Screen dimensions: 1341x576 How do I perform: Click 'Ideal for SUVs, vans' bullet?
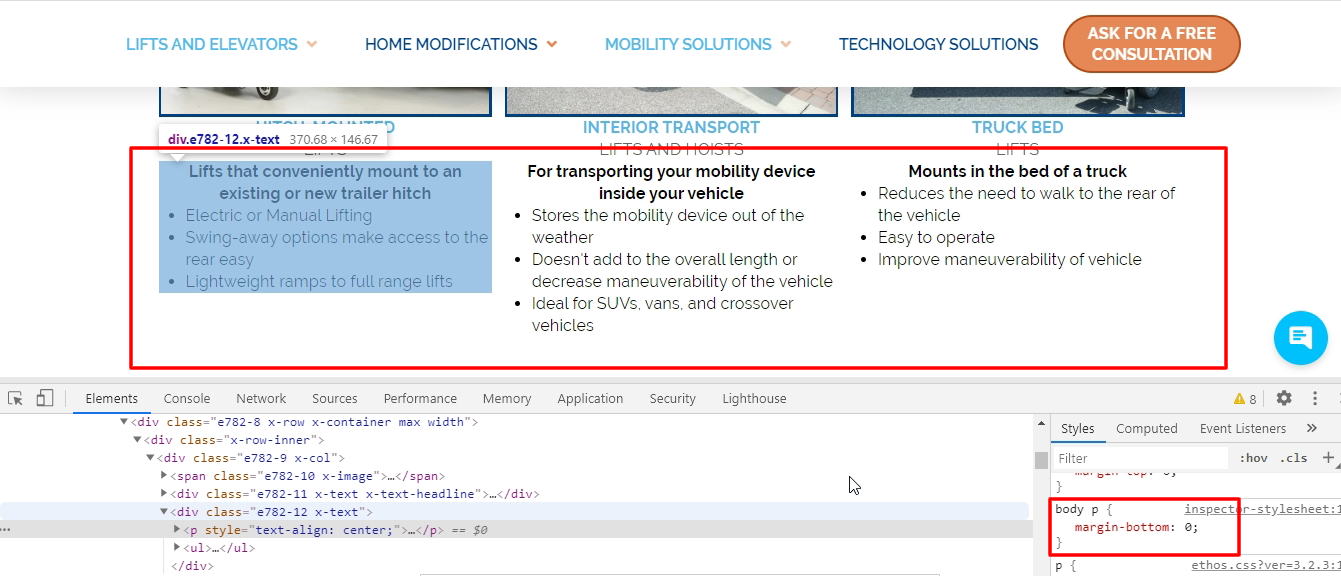(x=662, y=314)
